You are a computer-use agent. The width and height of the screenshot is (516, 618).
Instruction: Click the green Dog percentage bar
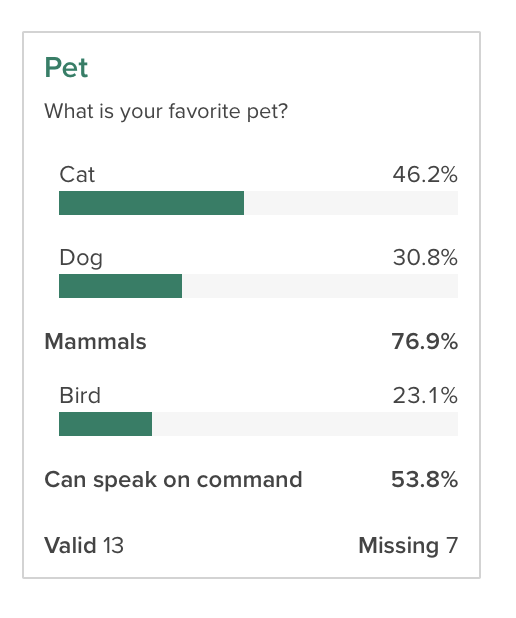click(x=120, y=286)
